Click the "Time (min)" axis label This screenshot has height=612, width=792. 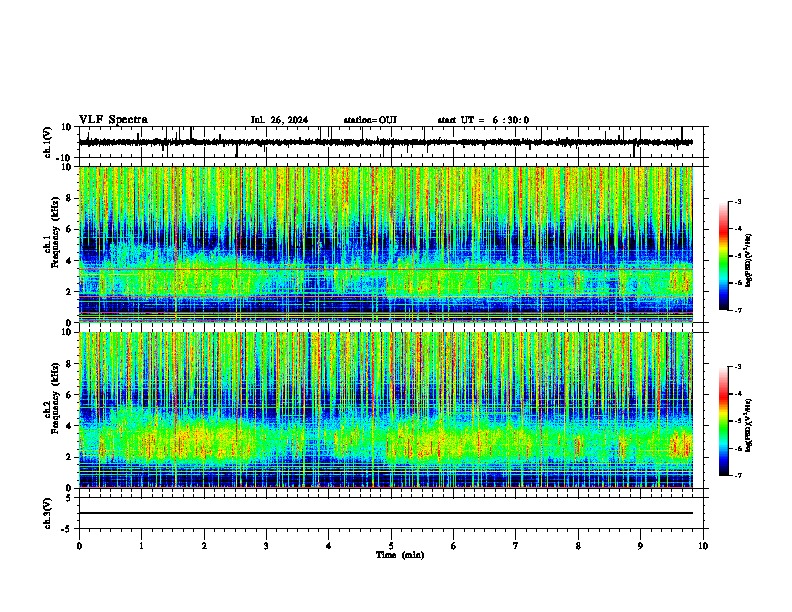pyautogui.click(x=400, y=555)
